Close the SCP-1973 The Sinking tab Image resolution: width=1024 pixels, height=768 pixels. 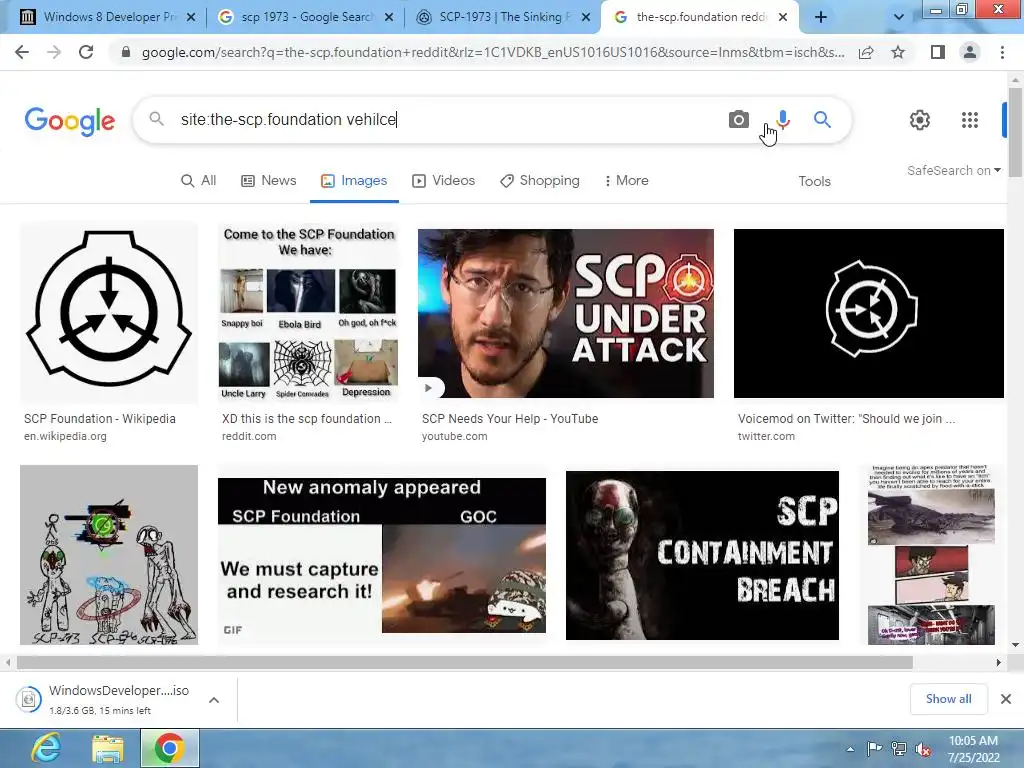click(586, 18)
